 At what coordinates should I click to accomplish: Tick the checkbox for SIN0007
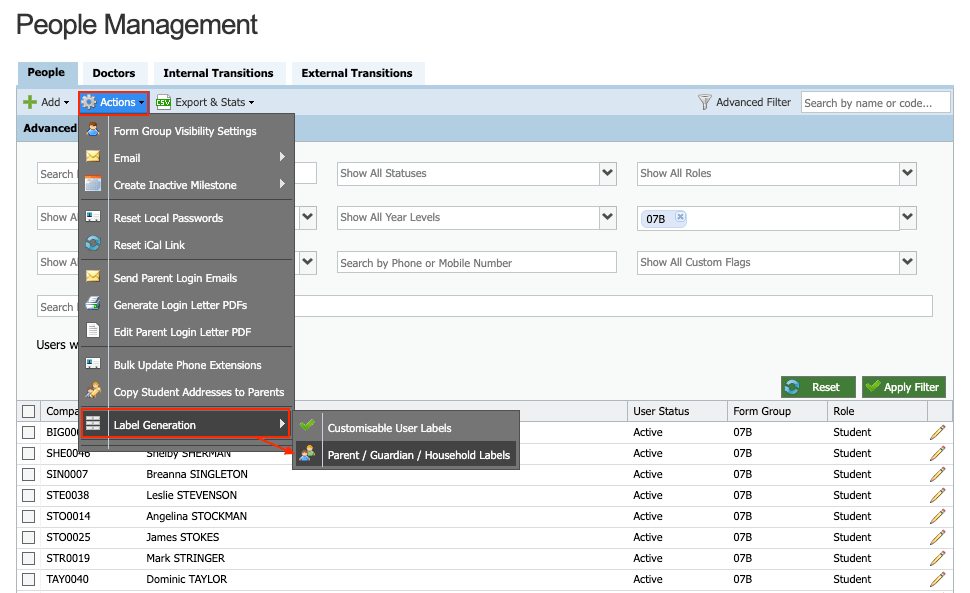(28, 474)
